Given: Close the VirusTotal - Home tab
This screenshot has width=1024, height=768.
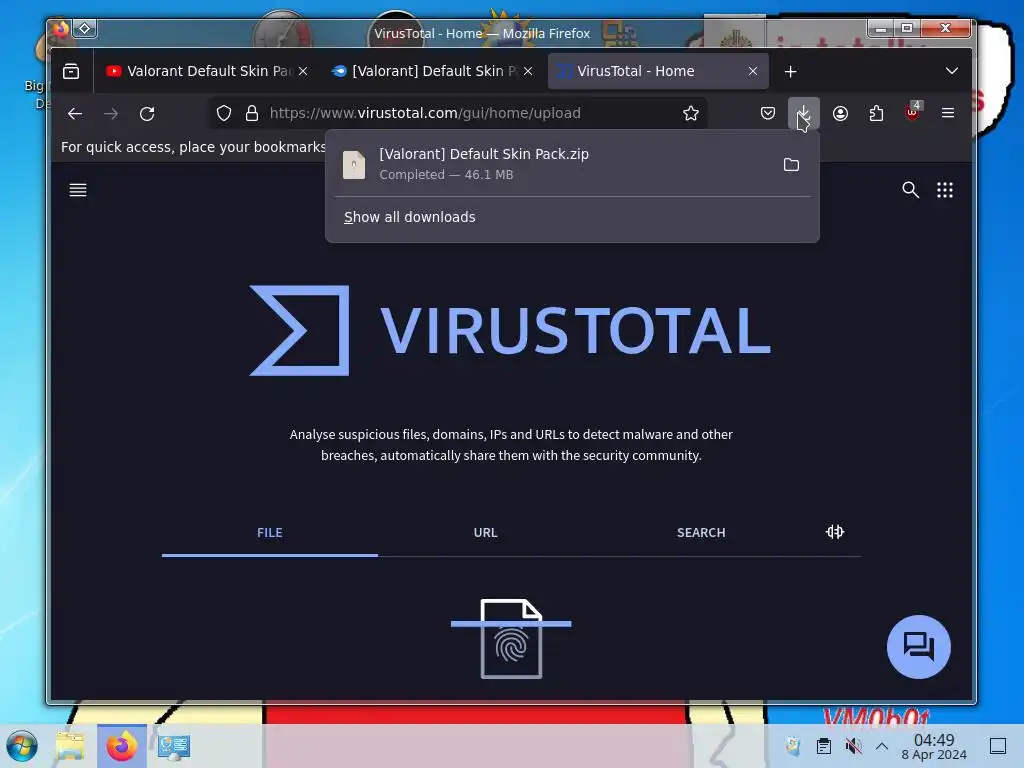Looking at the screenshot, I should tap(753, 71).
